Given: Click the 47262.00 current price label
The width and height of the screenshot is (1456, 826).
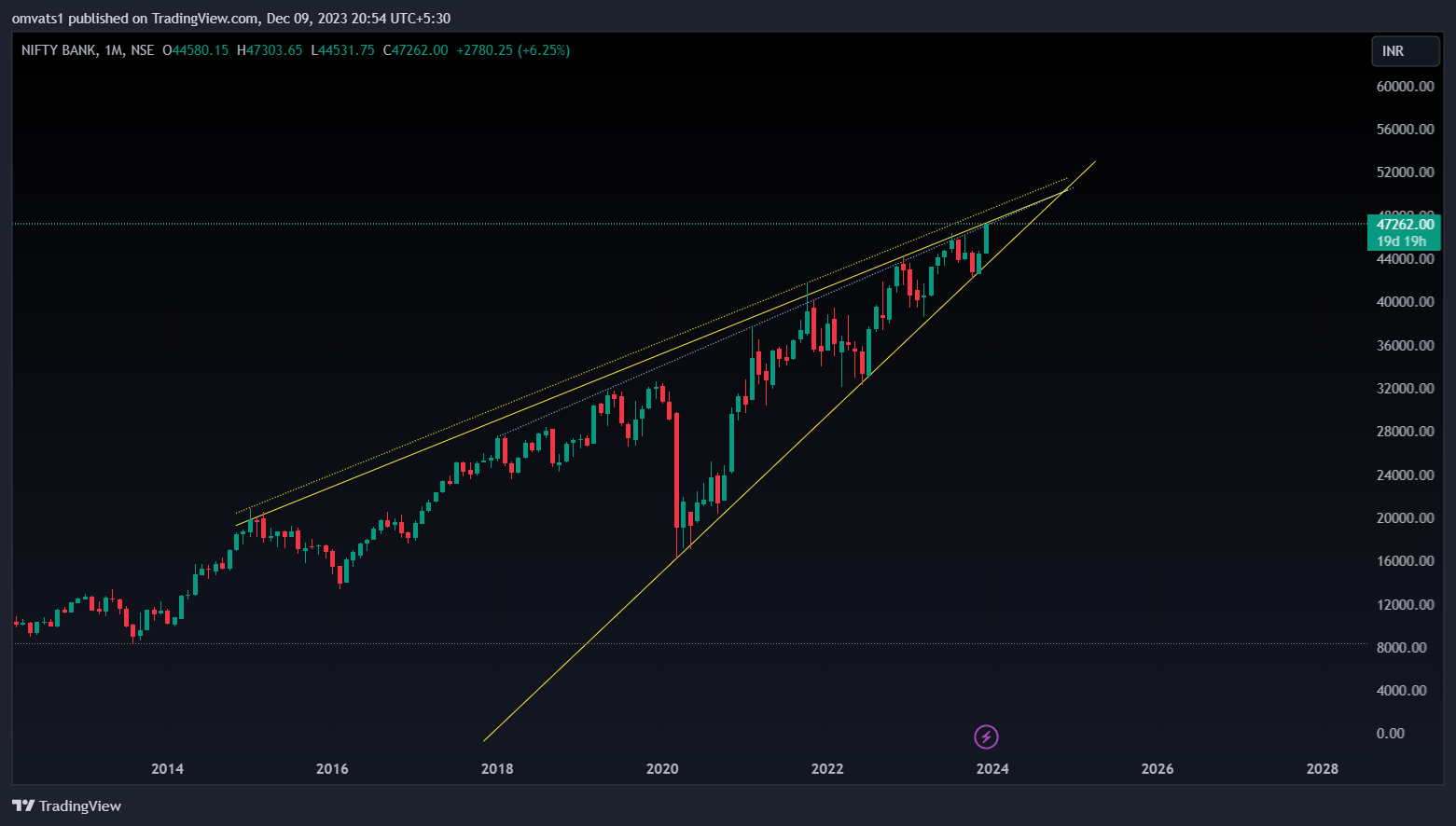Looking at the screenshot, I should click(x=1405, y=224).
